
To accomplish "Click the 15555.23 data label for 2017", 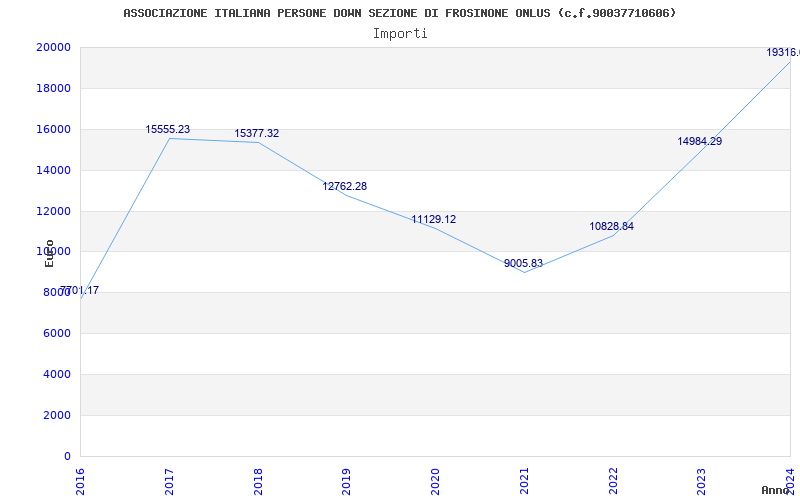I will click(167, 130).
